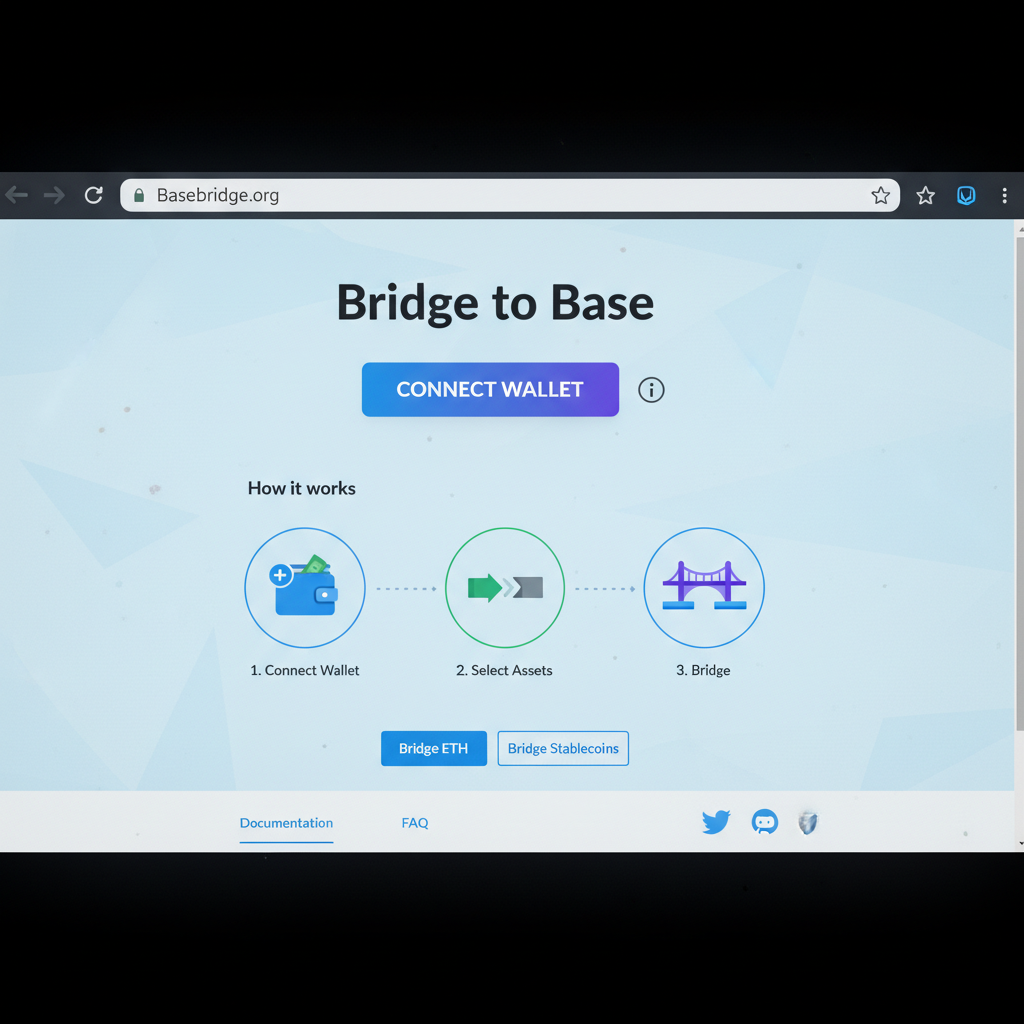Screen dimensions: 1024x1024
Task: Toggle the Bridge ETH option
Action: [433, 748]
